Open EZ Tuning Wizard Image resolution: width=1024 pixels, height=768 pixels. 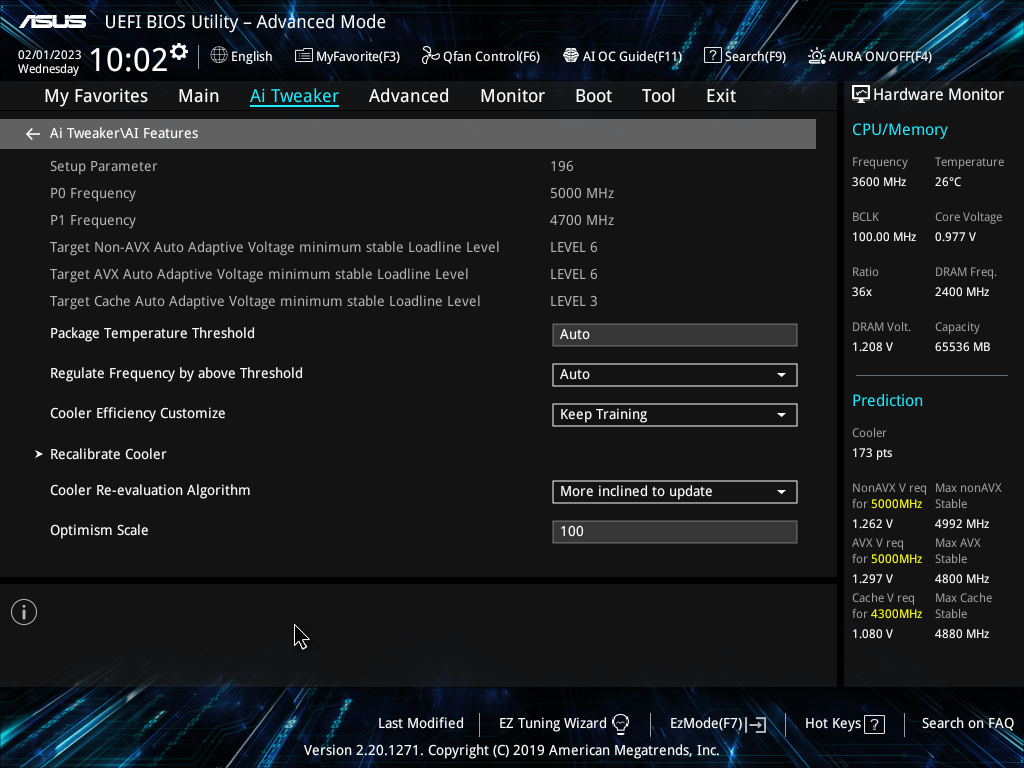coord(552,724)
